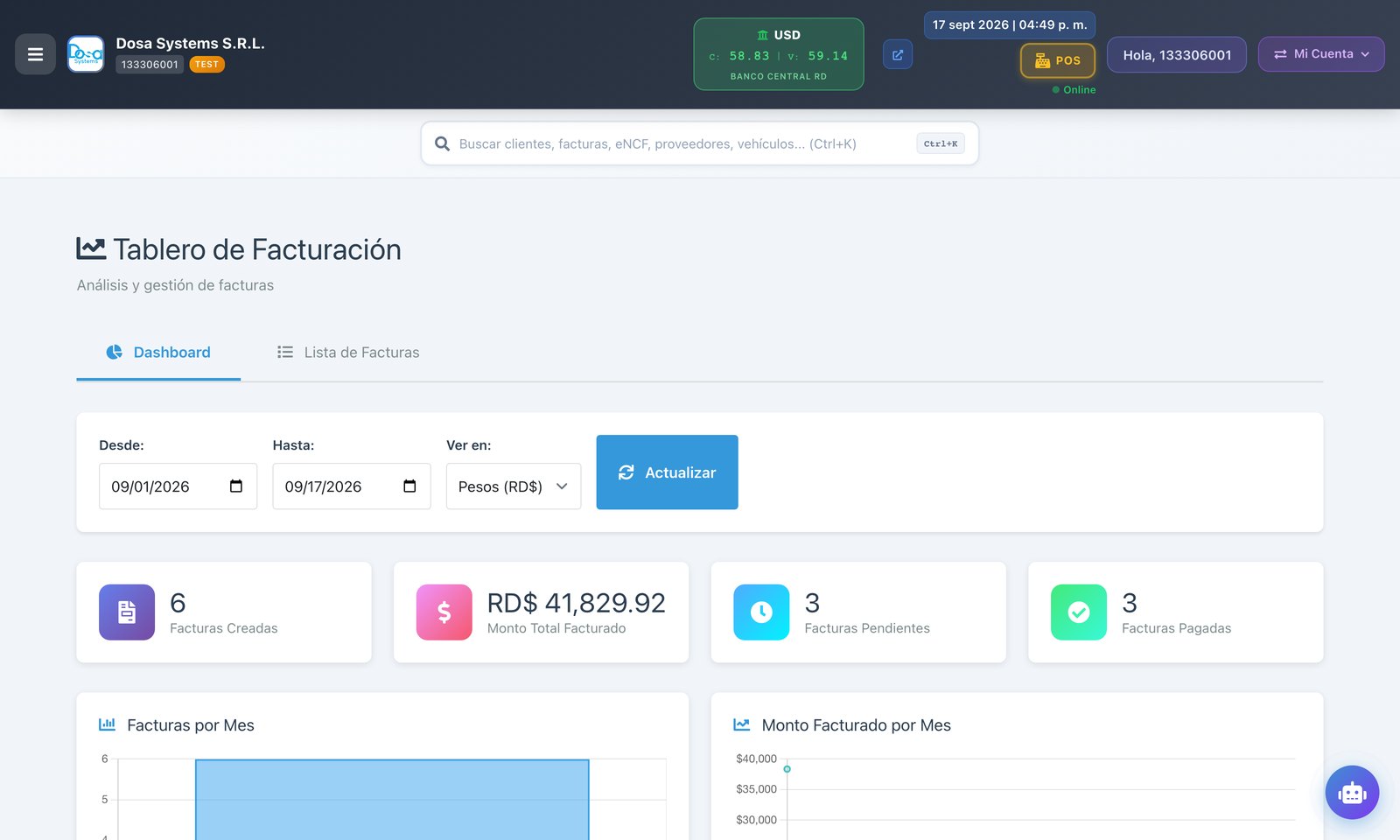Image resolution: width=1400 pixels, height=840 pixels.
Task: Click the Ctrl+K shortcut badge
Action: click(x=941, y=143)
